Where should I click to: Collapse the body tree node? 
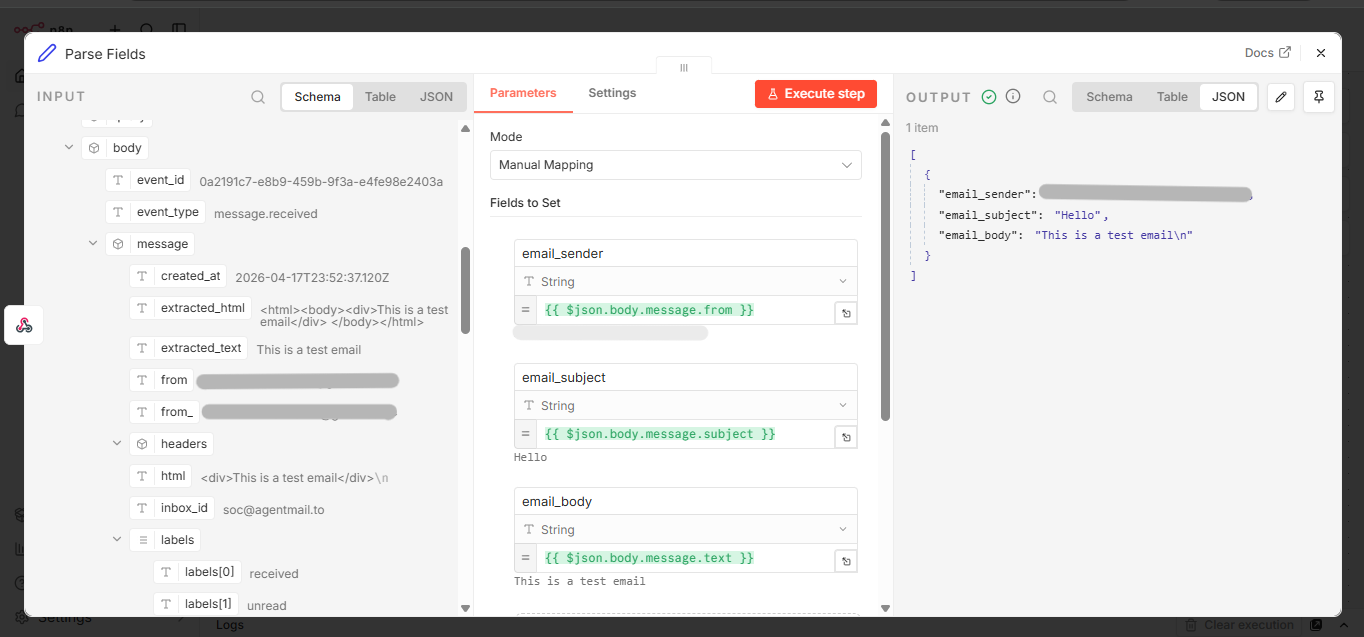coord(69,148)
